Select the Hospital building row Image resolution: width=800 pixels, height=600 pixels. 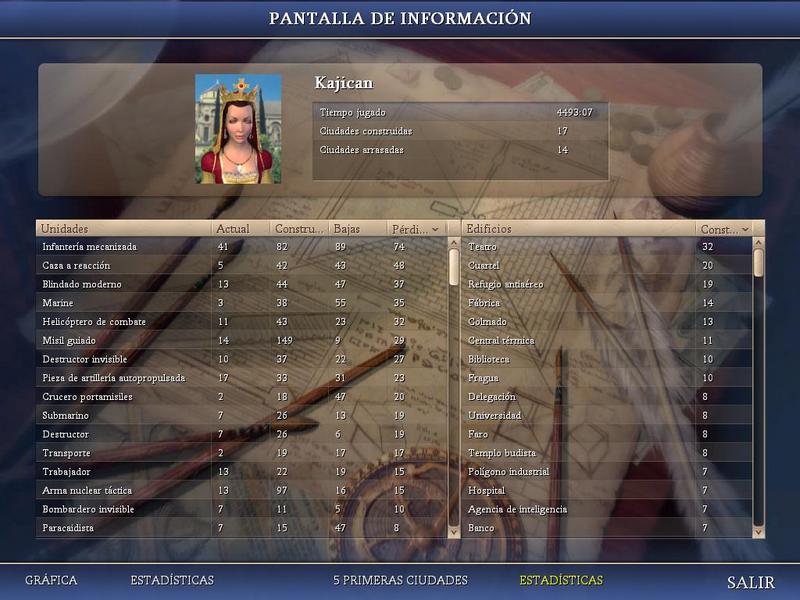(x=607, y=490)
